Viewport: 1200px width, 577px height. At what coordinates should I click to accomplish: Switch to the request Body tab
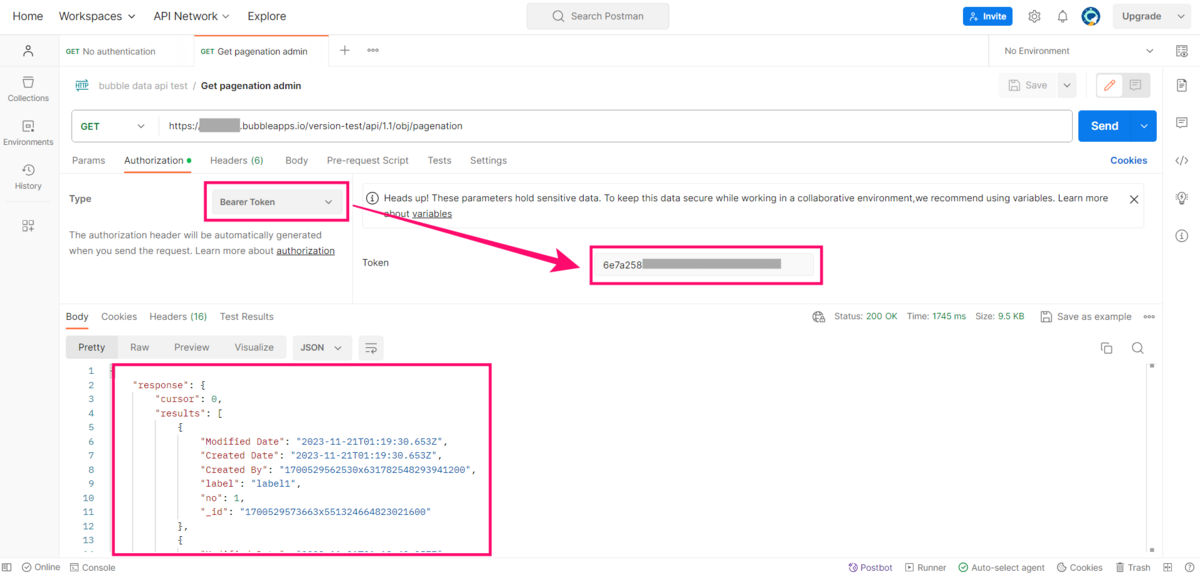(x=296, y=160)
